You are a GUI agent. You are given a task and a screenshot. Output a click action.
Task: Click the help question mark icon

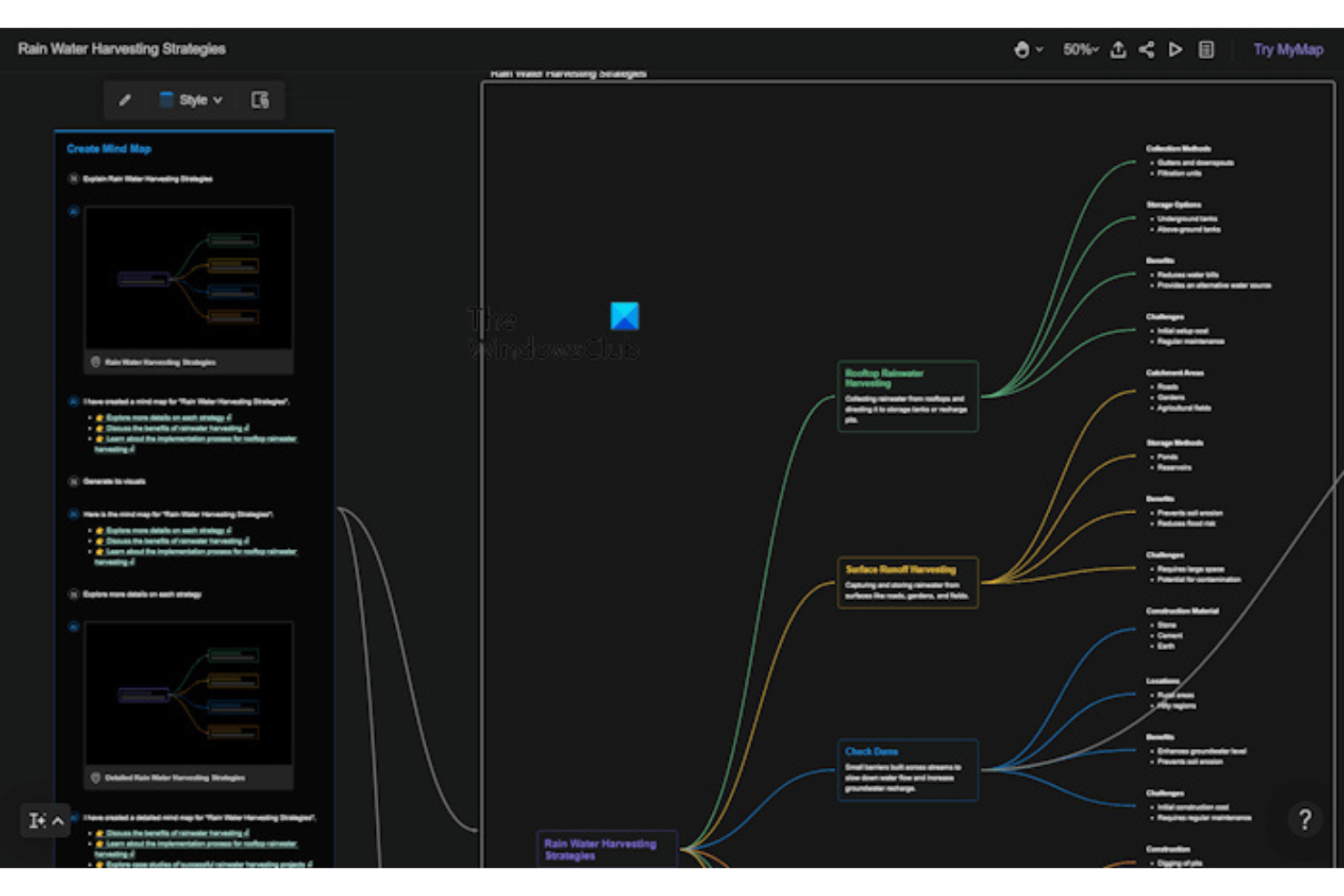click(1305, 820)
